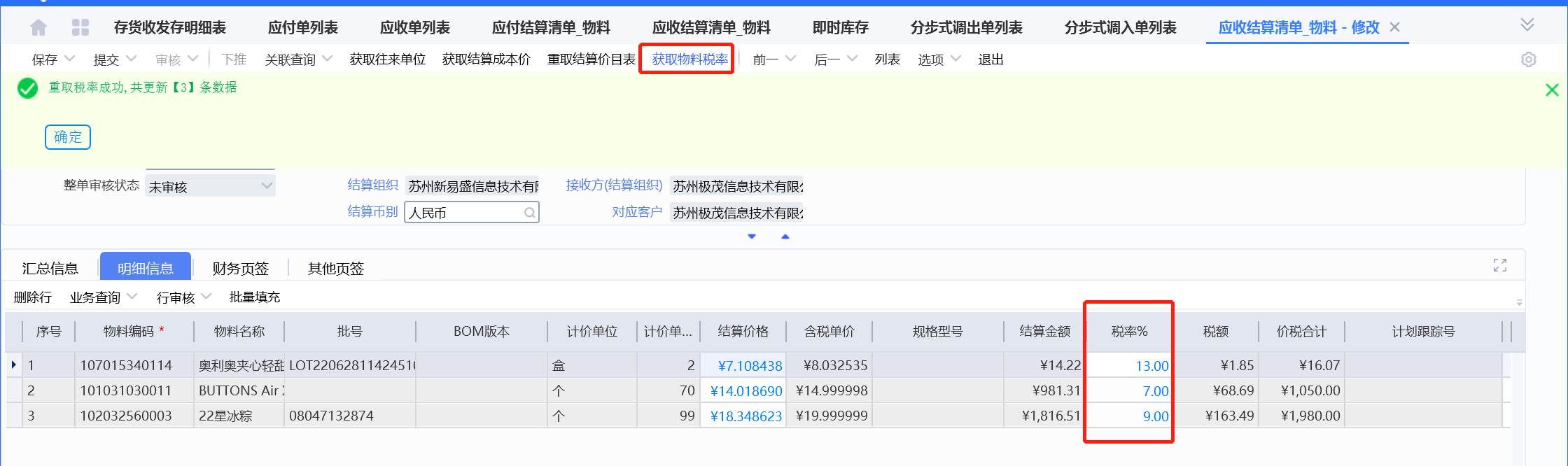The height and width of the screenshot is (466, 1568).
Task: Open the 后一 dropdown arrow
Action: [x=852, y=58]
